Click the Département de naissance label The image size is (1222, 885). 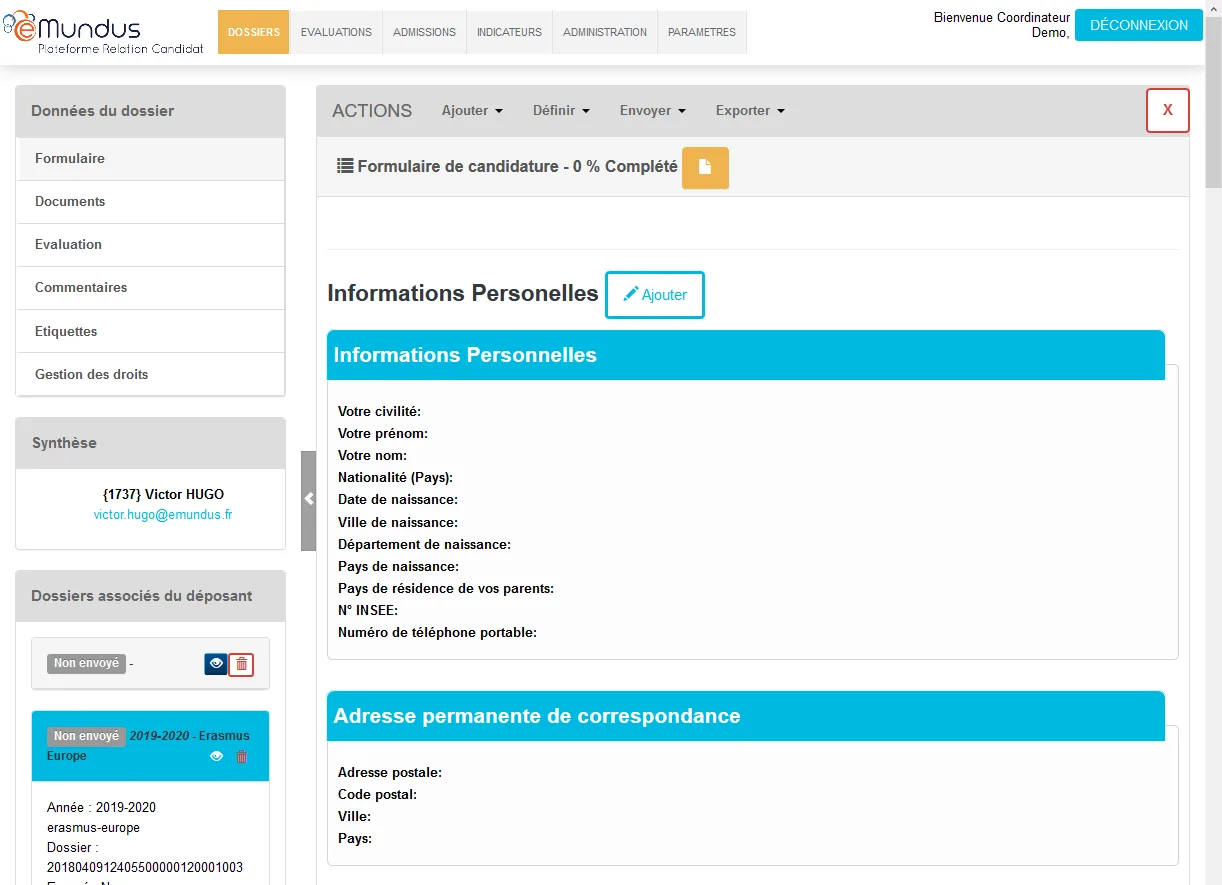click(424, 544)
